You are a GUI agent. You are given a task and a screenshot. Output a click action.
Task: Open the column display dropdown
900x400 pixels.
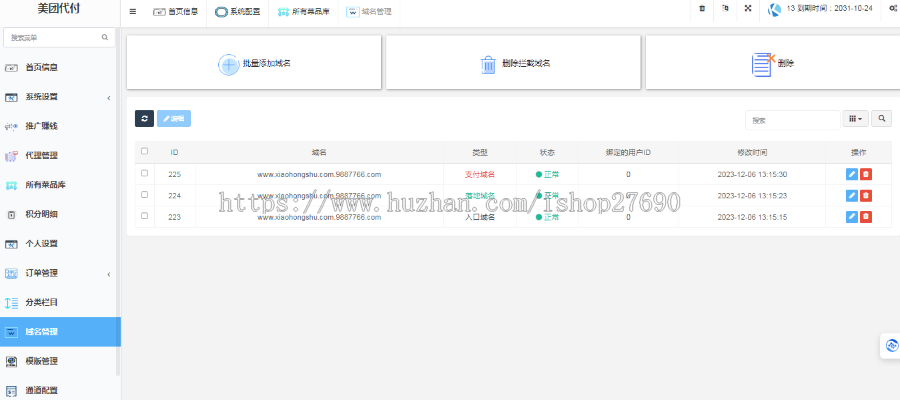pyautogui.click(x=855, y=118)
